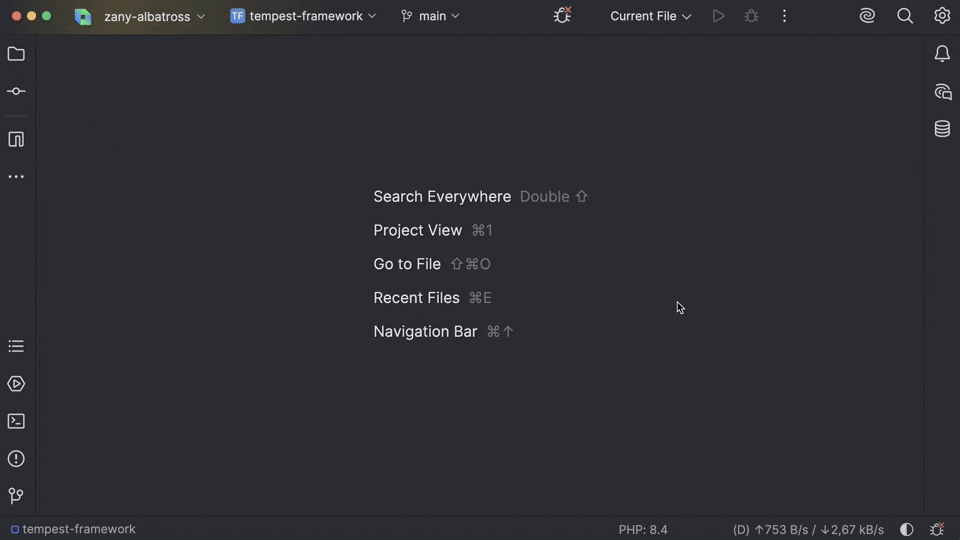Open the Terminal tool window
The image size is (960, 540).
tap(16, 421)
